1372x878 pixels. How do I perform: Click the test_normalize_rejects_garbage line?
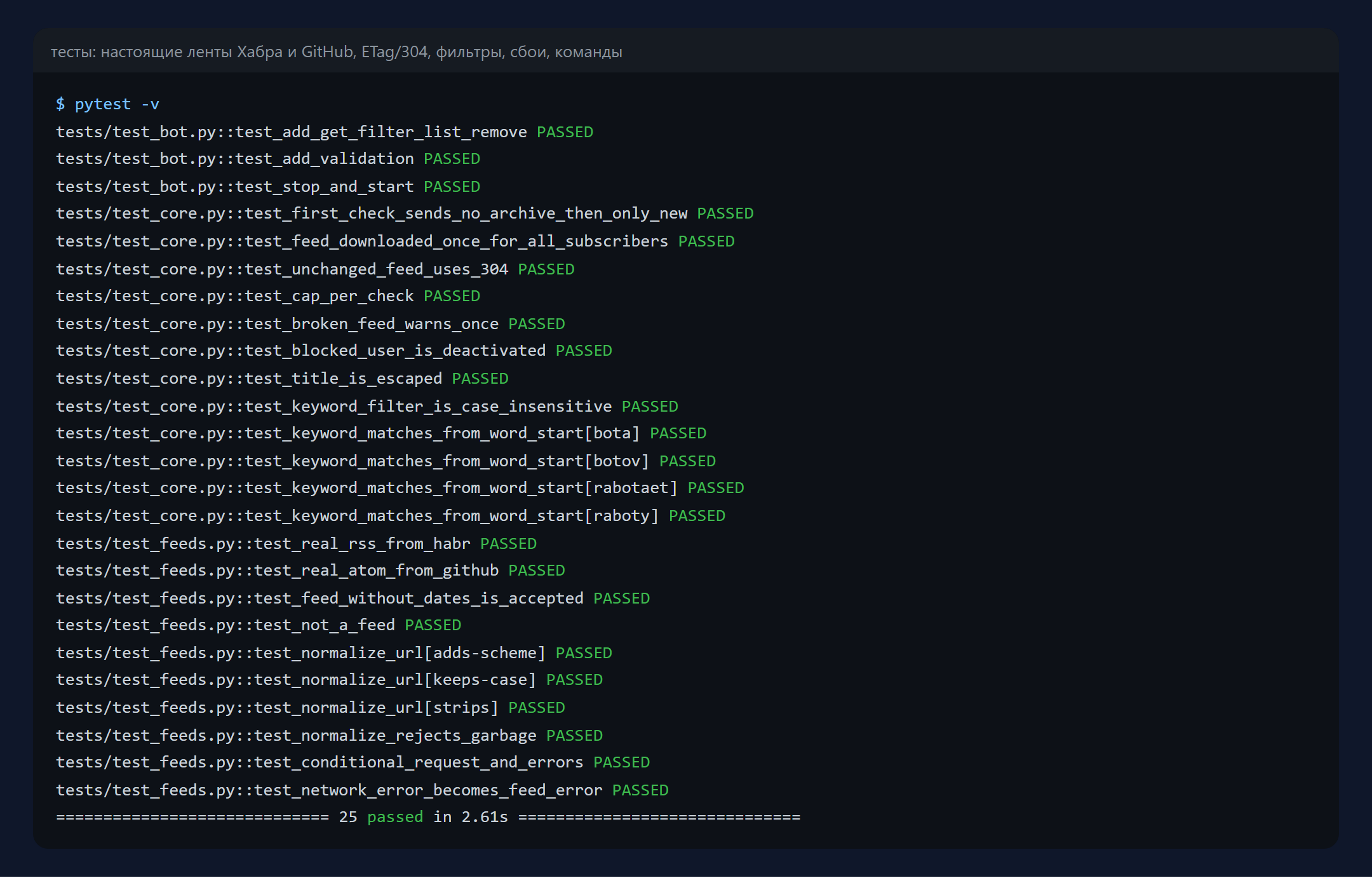(329, 735)
